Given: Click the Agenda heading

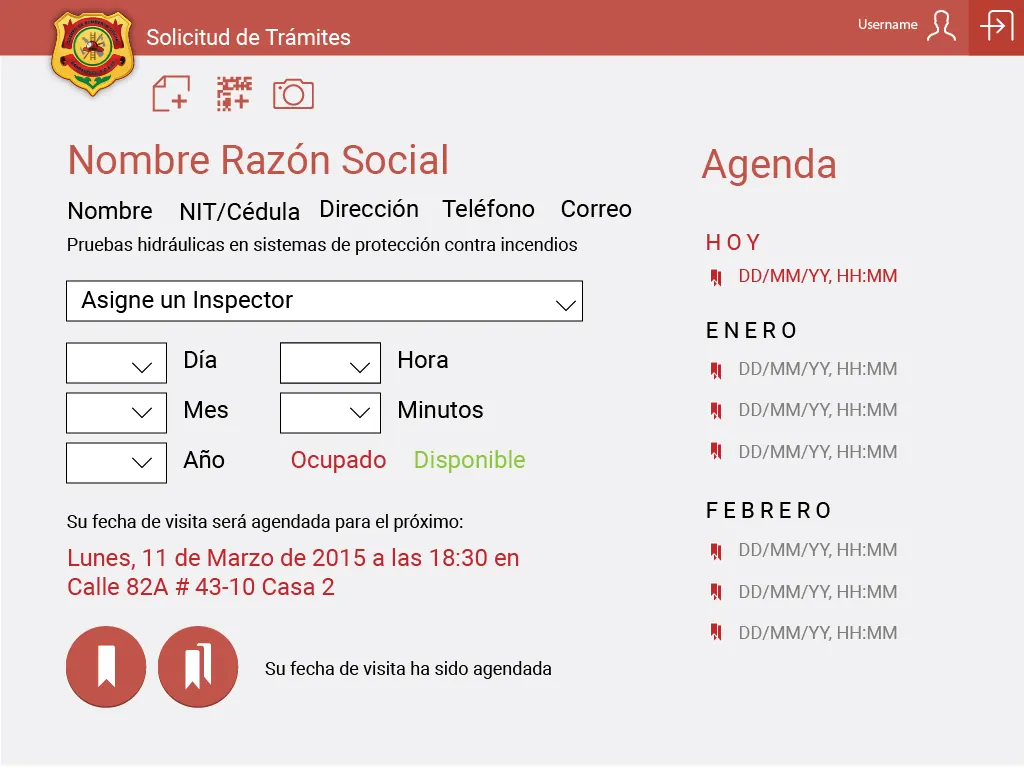Looking at the screenshot, I should click(769, 165).
